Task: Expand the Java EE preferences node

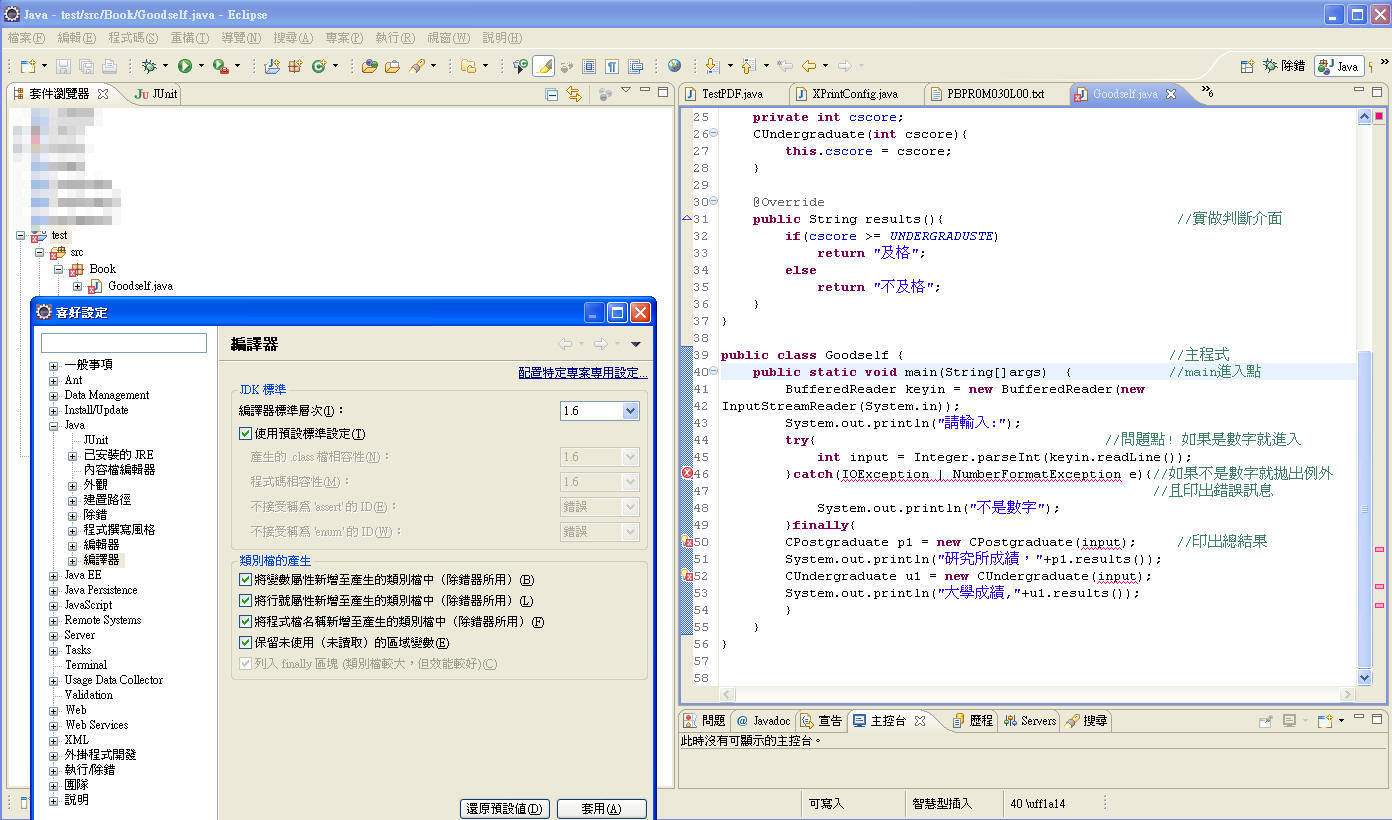Action: coord(54,576)
